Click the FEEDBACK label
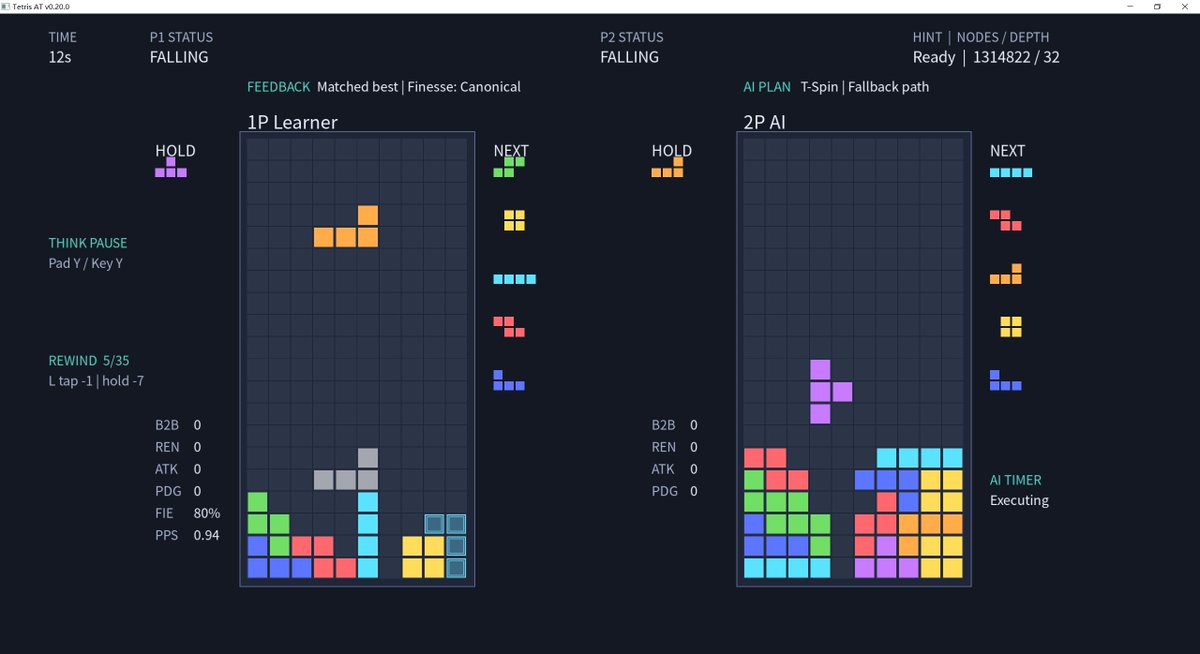Viewport: 1200px width, 654px height. [279, 87]
